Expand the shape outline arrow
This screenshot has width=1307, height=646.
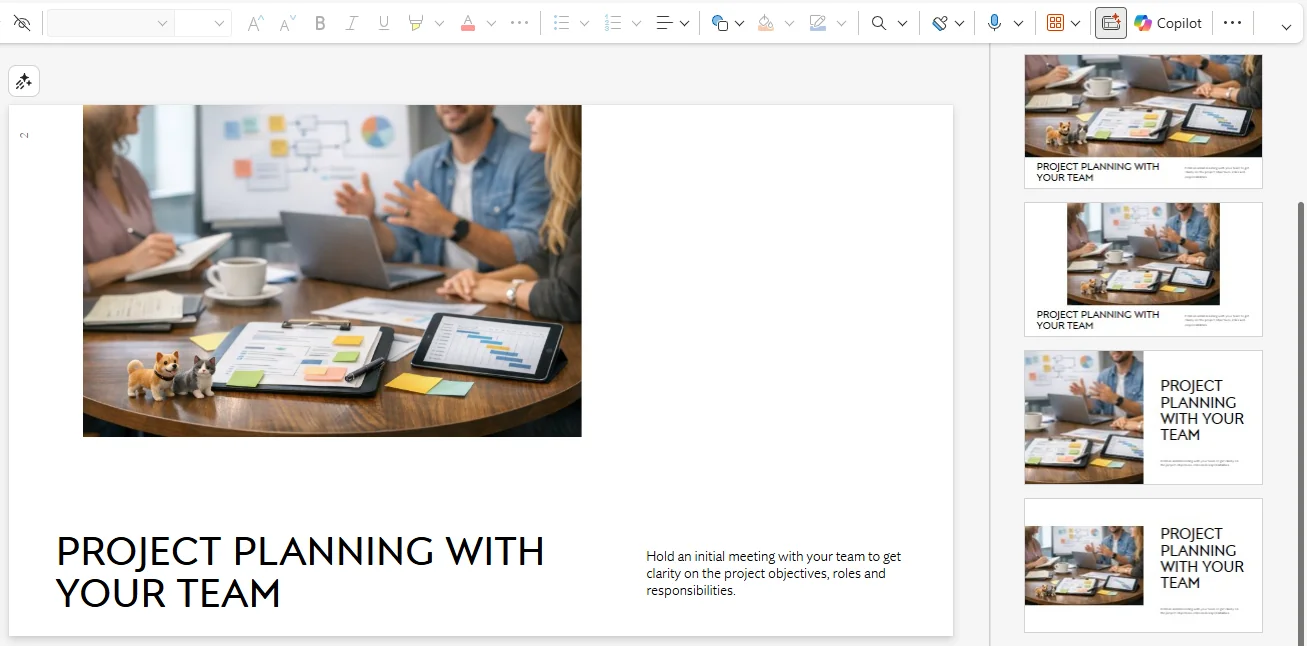coord(841,23)
